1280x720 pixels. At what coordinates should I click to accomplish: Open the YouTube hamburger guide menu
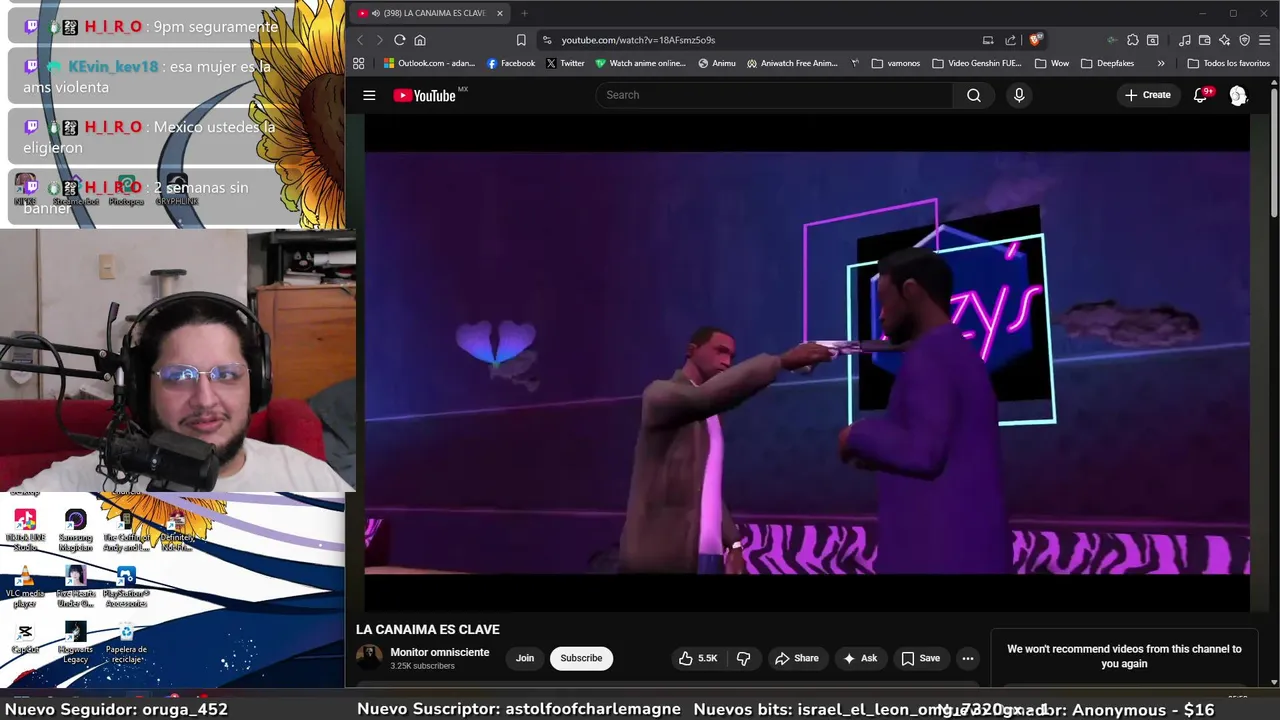tap(369, 95)
